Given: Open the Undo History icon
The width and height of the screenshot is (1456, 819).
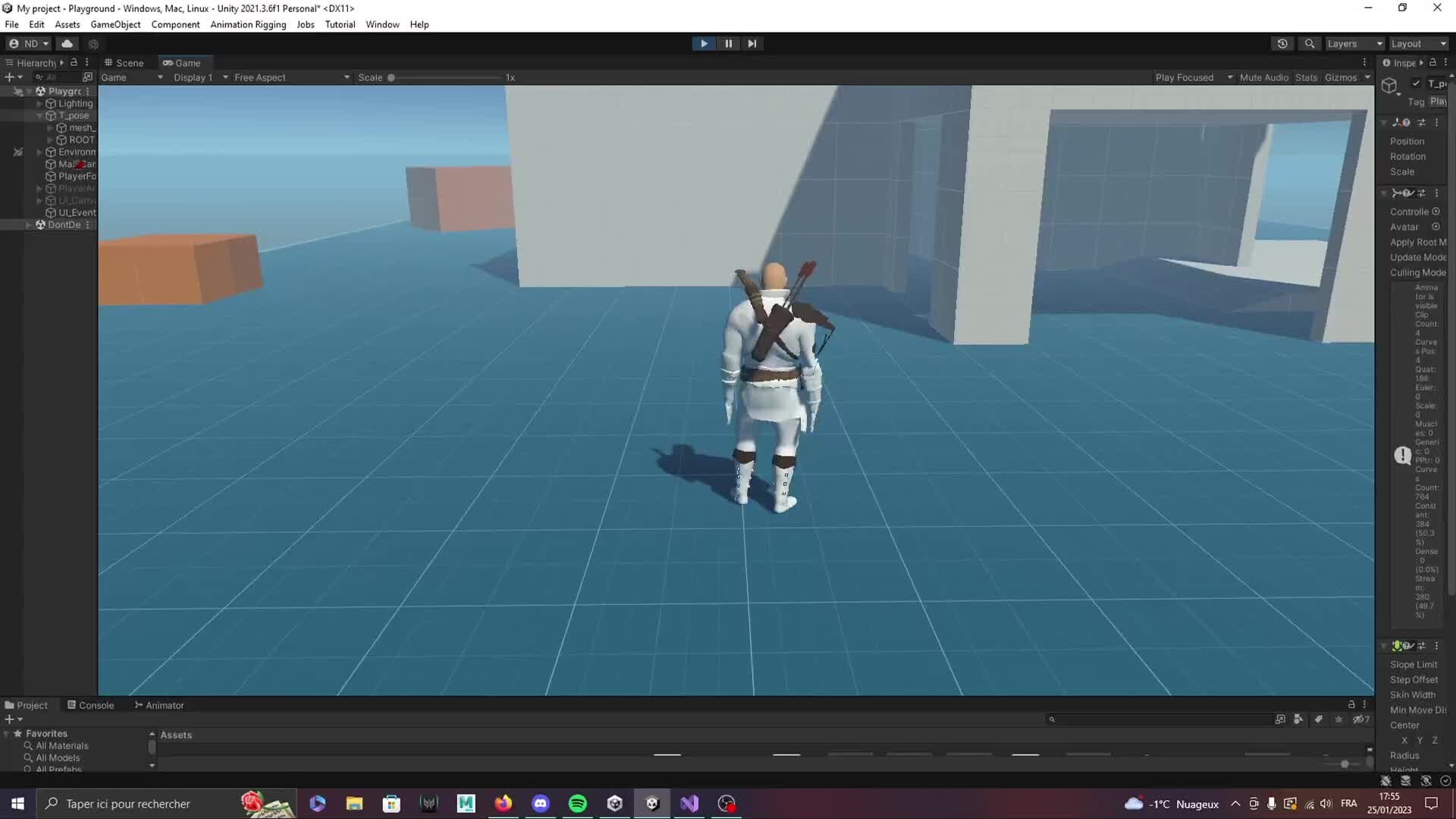Looking at the screenshot, I should point(1282,43).
